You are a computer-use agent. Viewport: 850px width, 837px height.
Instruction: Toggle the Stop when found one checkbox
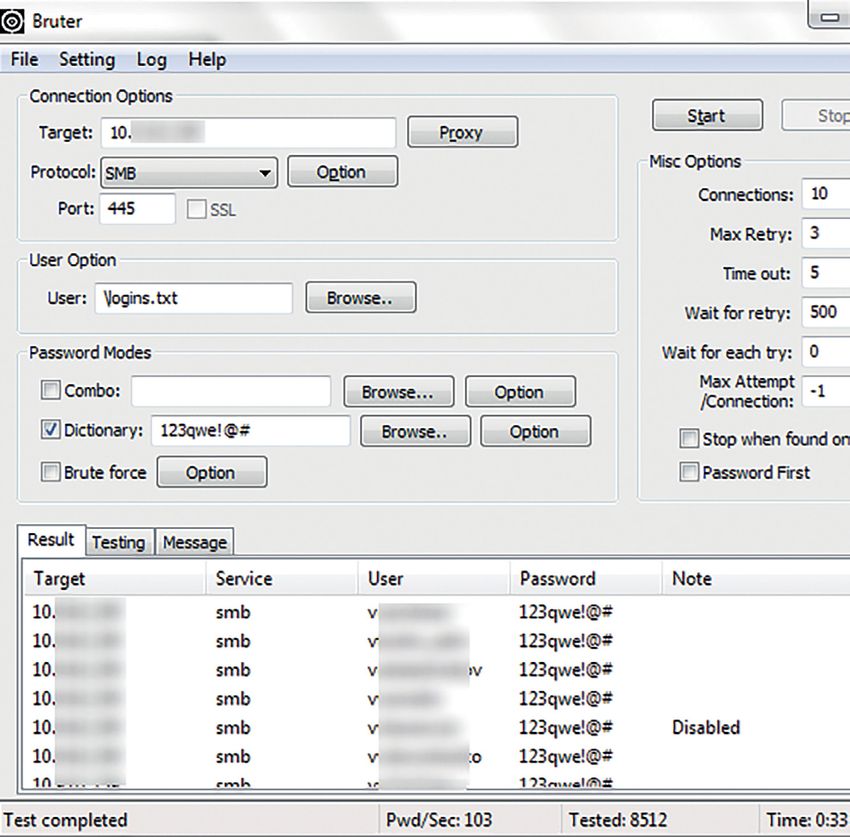click(689, 439)
